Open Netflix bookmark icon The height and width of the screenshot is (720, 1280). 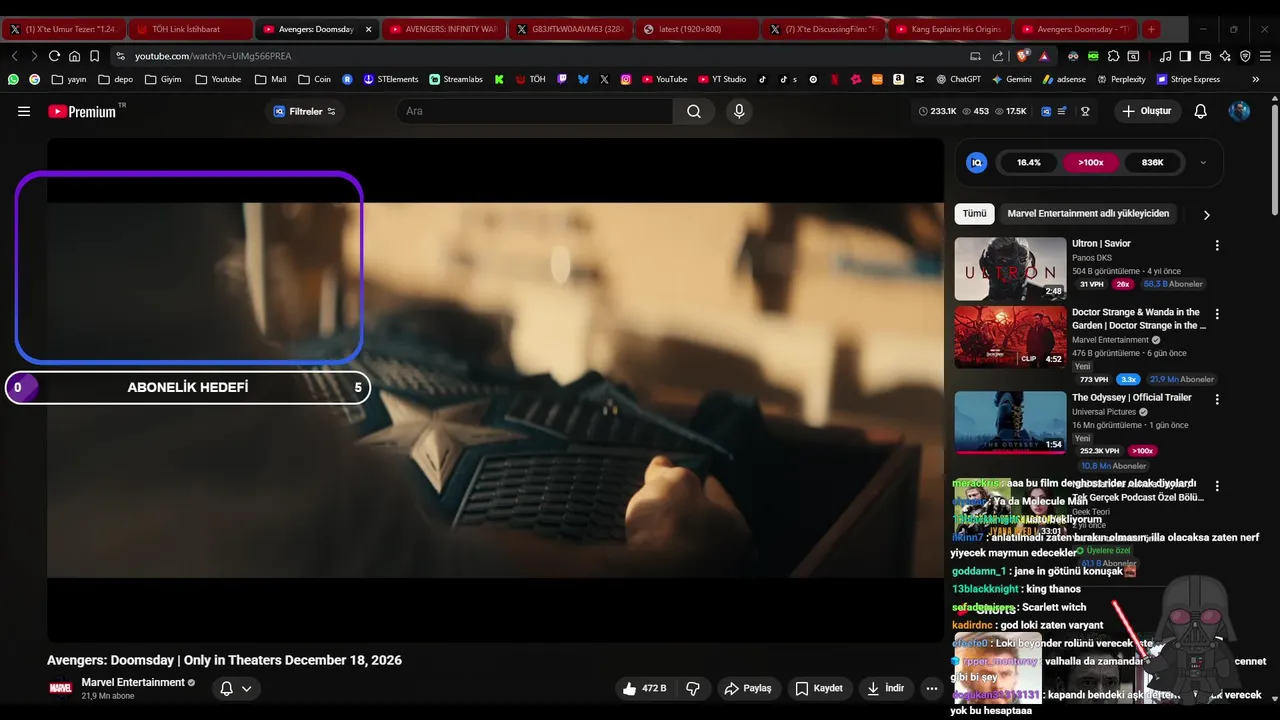834,79
